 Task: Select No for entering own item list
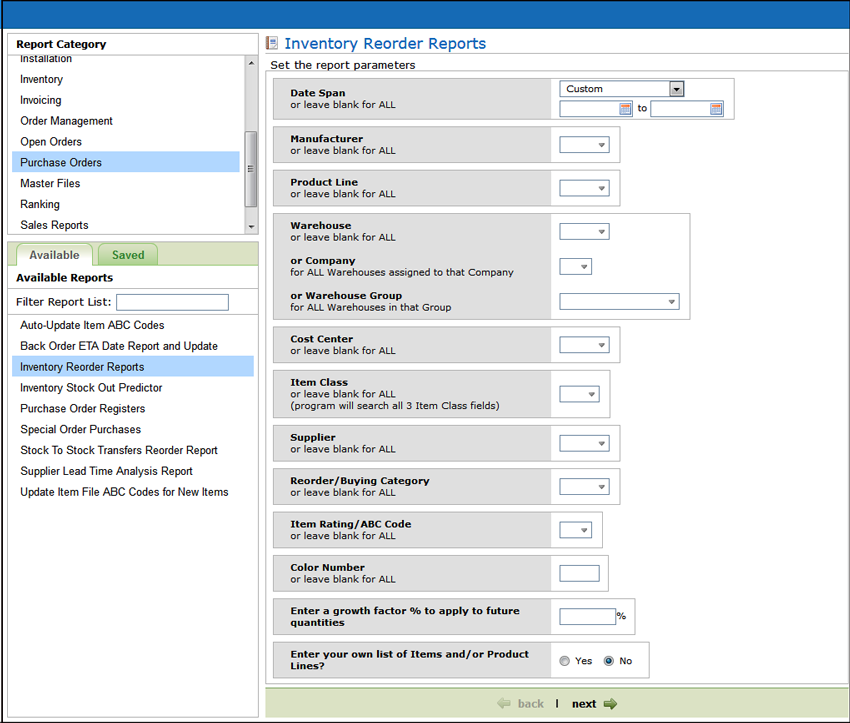608,661
